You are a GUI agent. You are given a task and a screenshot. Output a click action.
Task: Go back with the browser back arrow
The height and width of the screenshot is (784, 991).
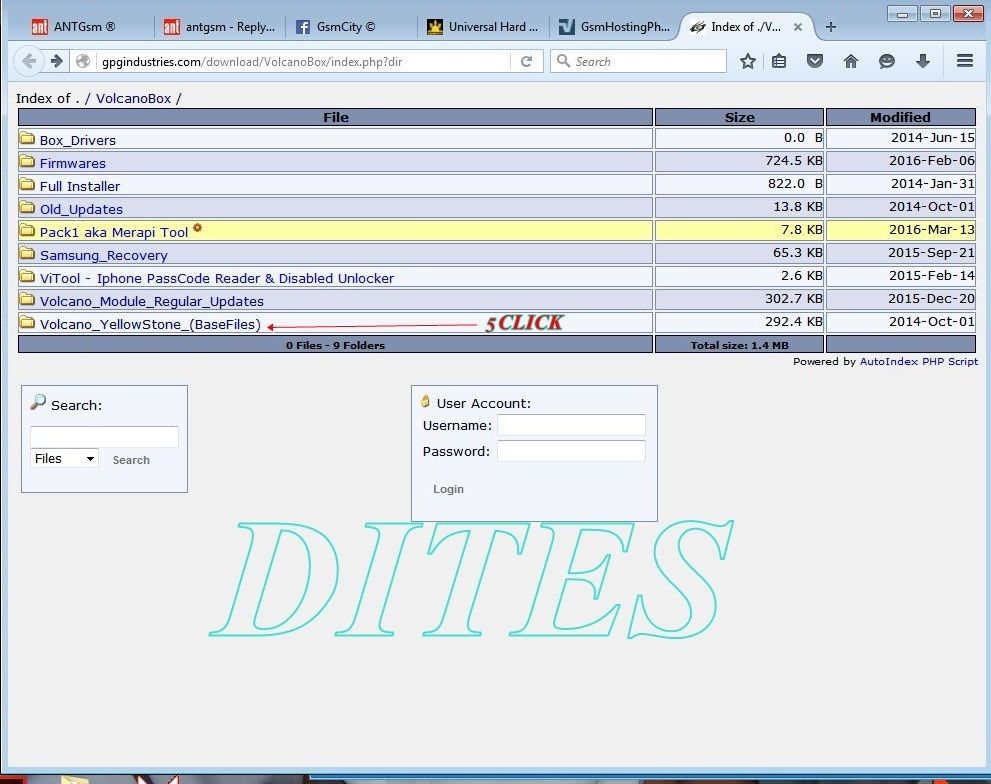point(29,61)
